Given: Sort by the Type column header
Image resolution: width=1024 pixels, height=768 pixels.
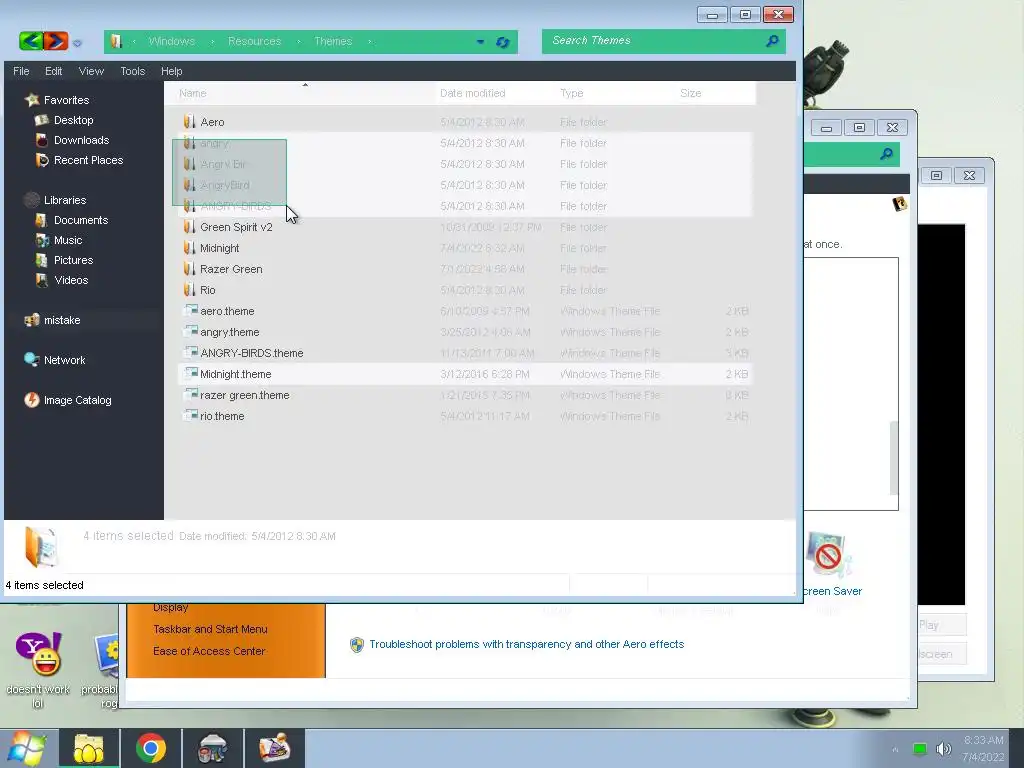Looking at the screenshot, I should click(615, 93).
